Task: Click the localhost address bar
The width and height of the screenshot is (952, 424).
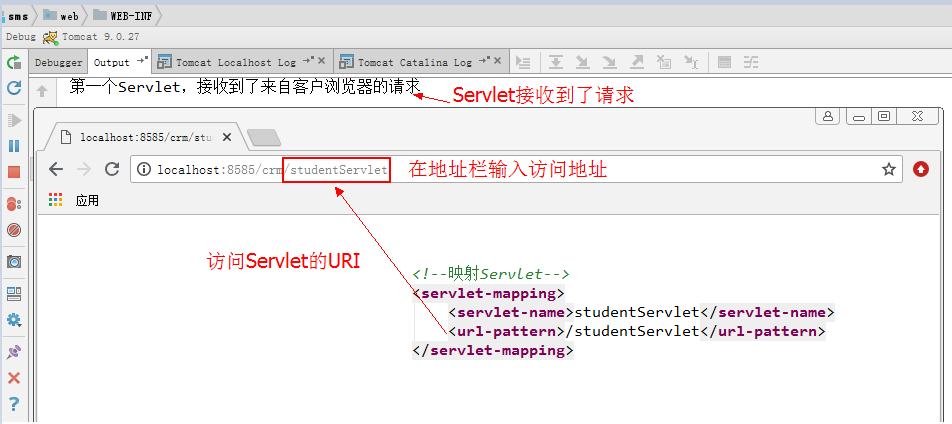Action: 500,169
